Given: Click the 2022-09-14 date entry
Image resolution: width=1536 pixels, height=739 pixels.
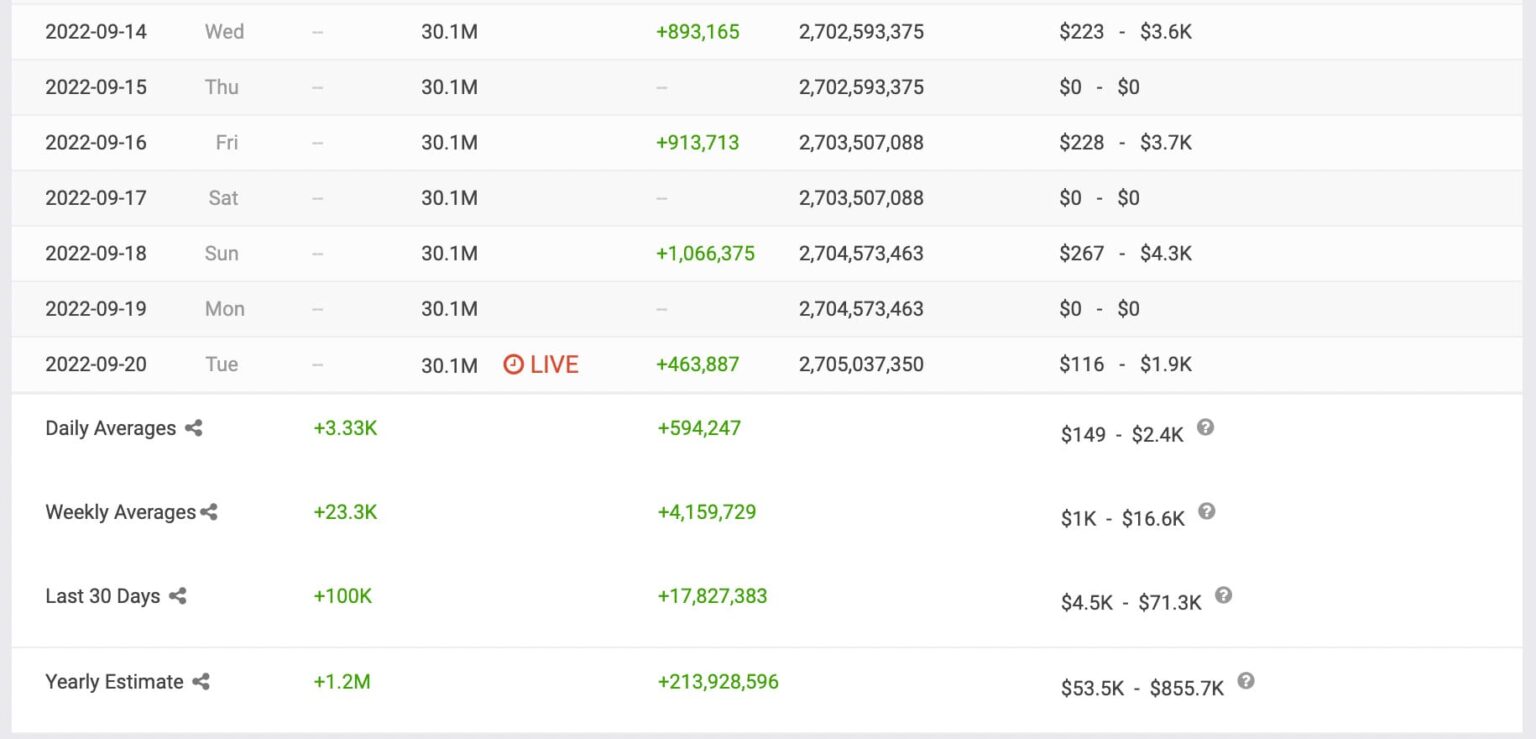Looking at the screenshot, I should [x=96, y=31].
